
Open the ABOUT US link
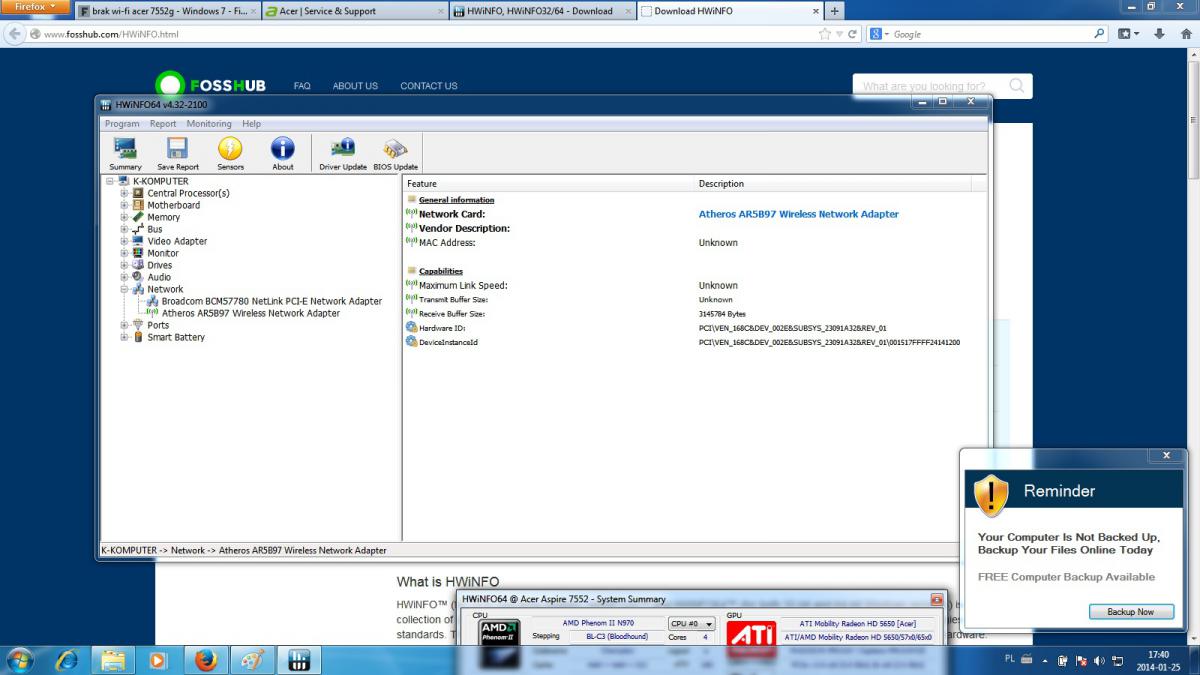pos(355,86)
